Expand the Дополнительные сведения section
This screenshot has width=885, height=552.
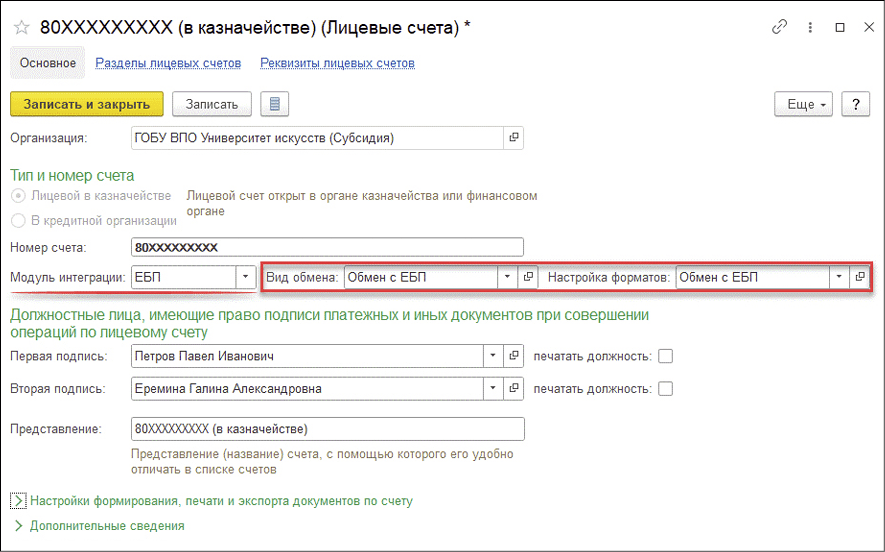(18, 525)
